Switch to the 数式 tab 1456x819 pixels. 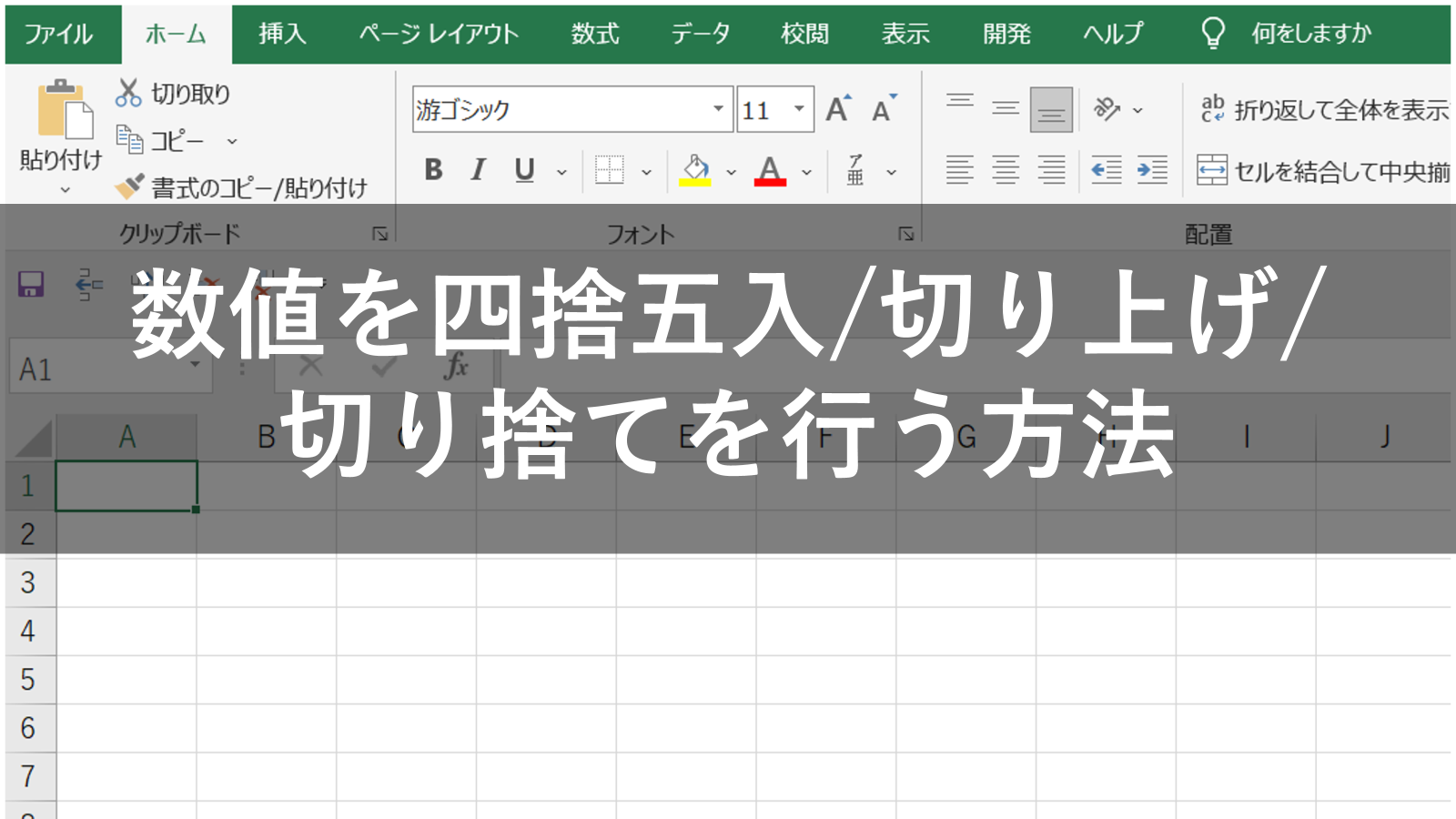(x=595, y=34)
